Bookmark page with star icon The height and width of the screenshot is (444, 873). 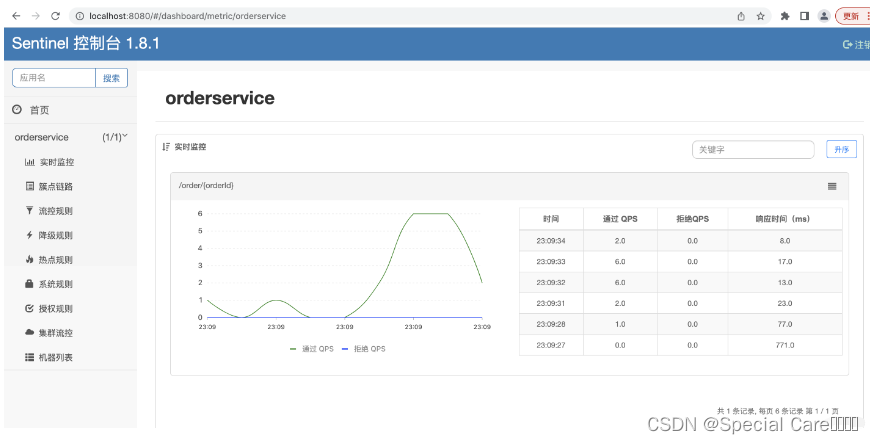pyautogui.click(x=761, y=16)
